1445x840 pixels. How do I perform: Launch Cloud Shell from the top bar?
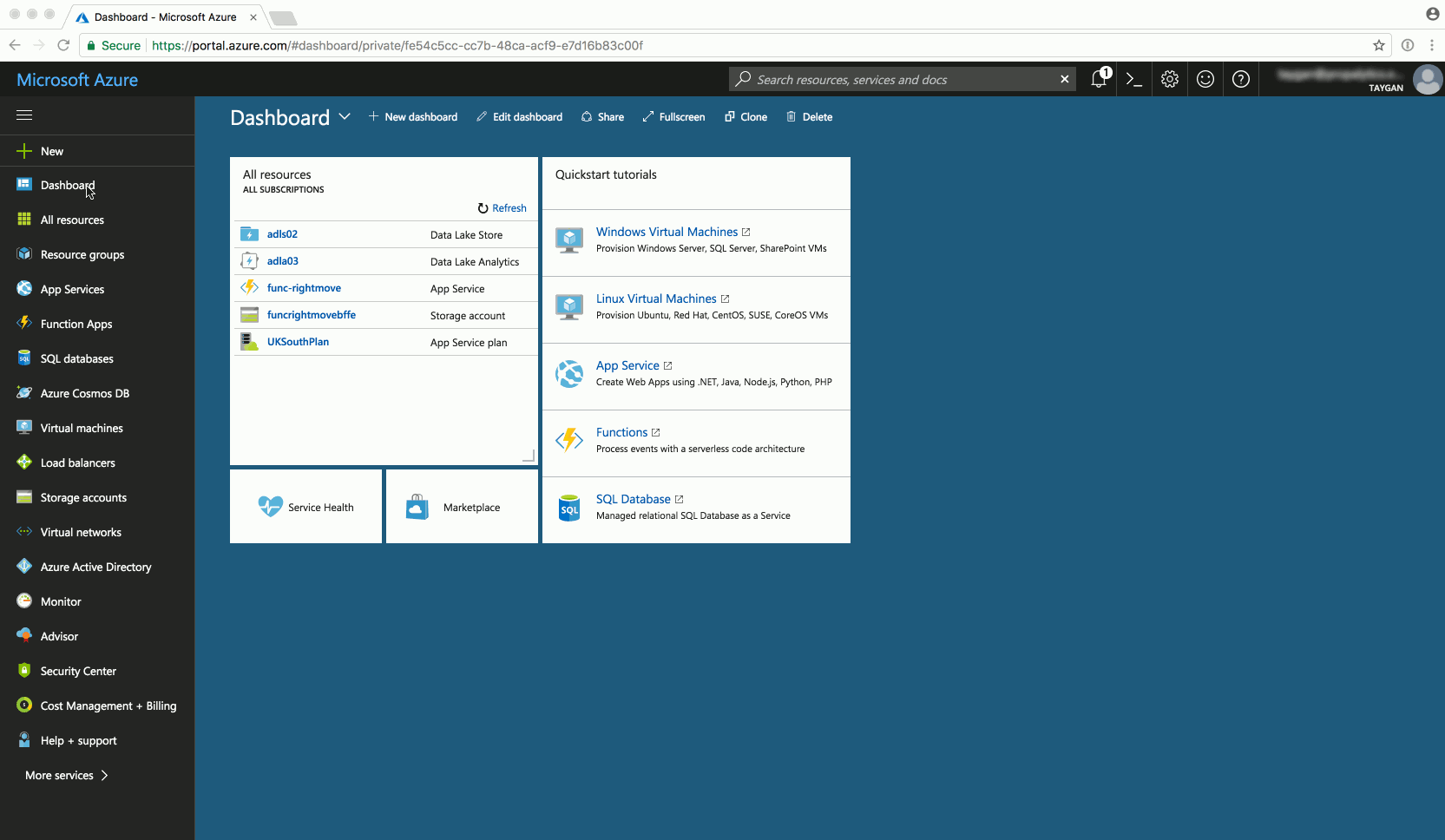click(x=1133, y=79)
